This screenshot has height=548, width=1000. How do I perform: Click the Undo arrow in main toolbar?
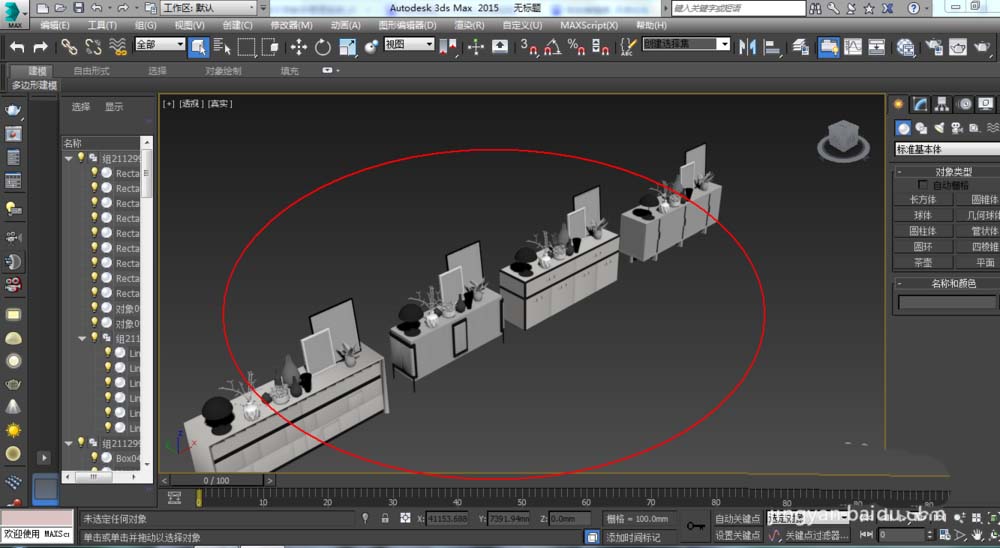[17, 47]
